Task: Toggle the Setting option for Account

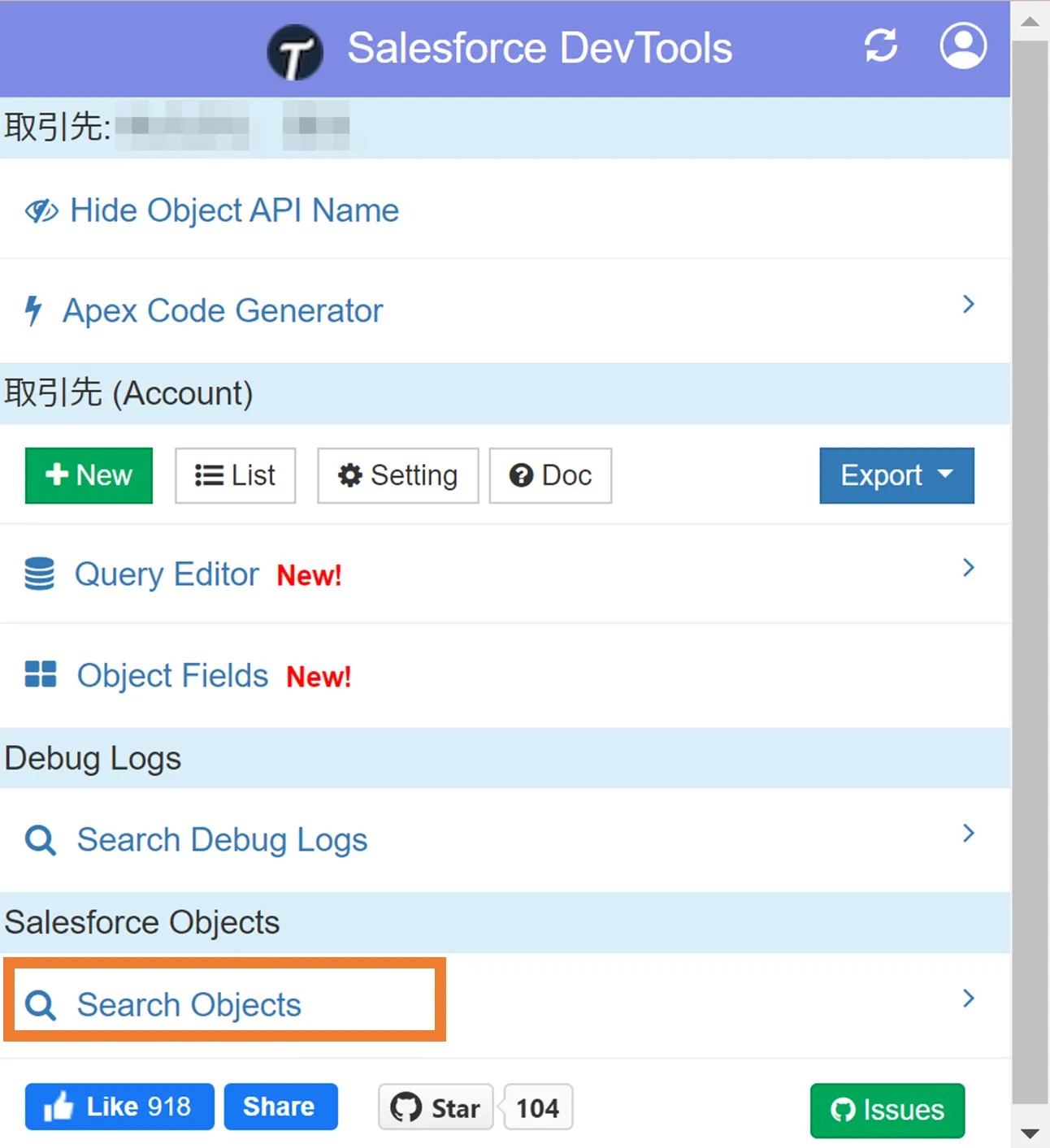Action: pyautogui.click(x=397, y=476)
